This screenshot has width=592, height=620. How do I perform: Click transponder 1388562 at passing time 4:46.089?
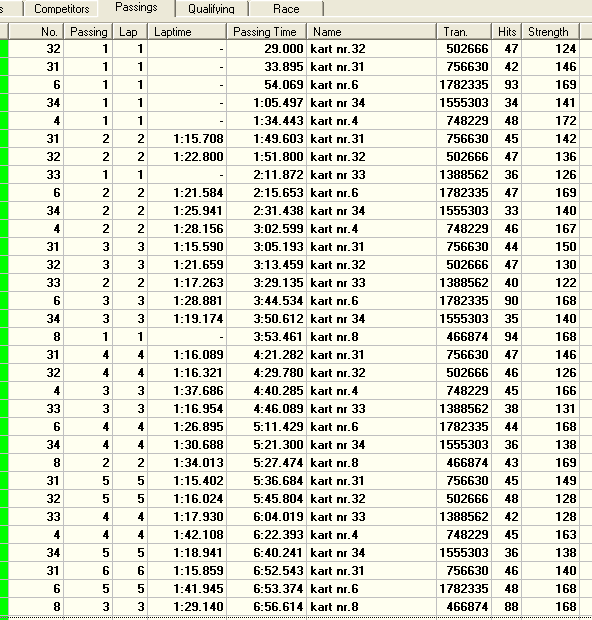(464, 408)
